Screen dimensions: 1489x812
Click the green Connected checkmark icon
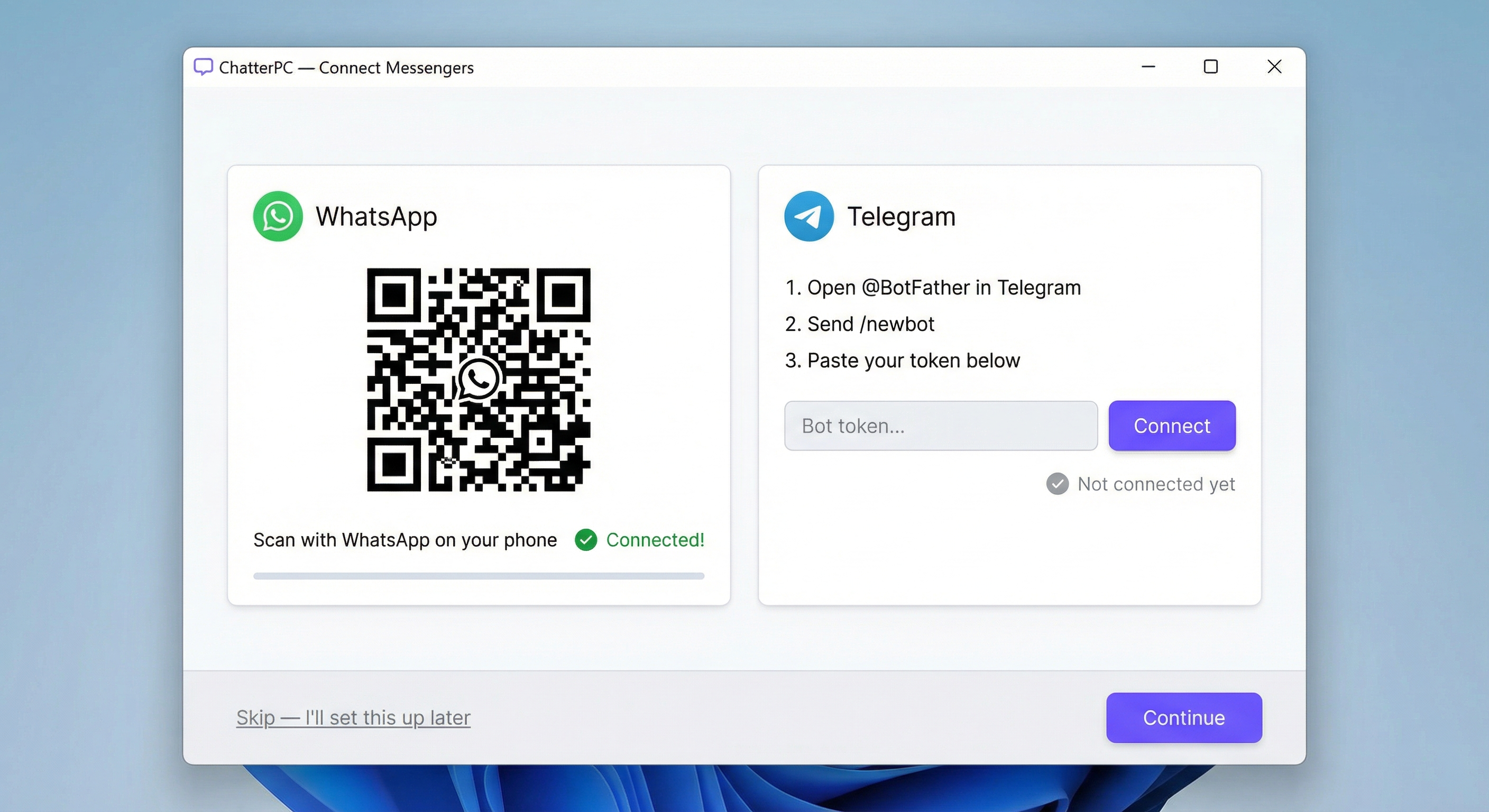click(585, 540)
